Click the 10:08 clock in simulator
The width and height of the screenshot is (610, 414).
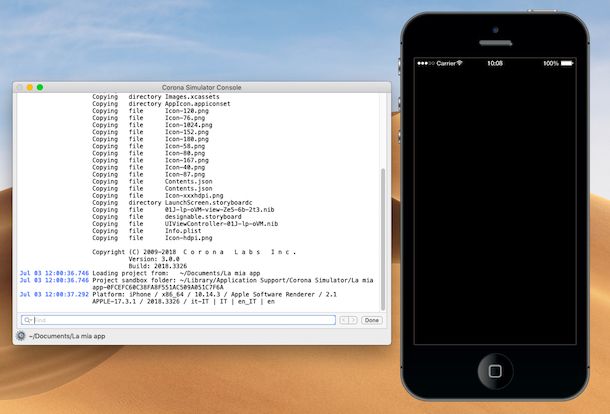point(495,63)
